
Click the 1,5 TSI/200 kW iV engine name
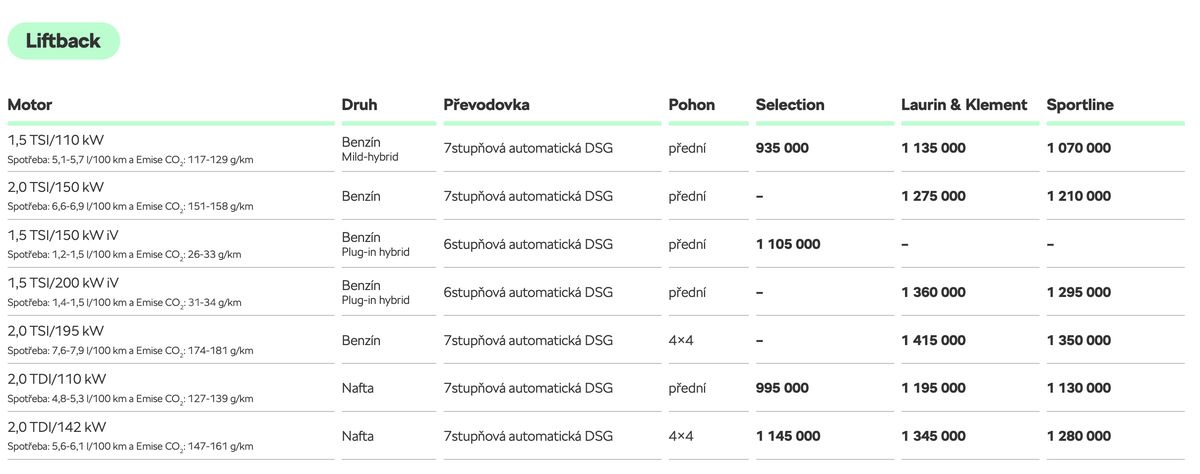(63, 284)
